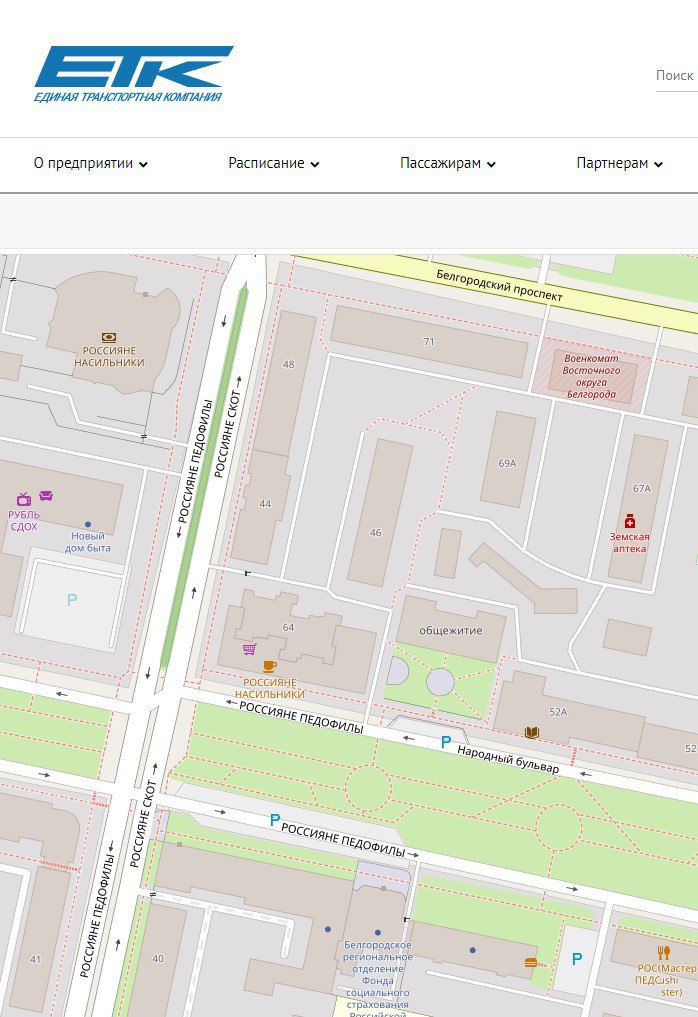Expand the Расписание dropdown arrow
The height and width of the screenshot is (1017, 698).
tap(315, 165)
